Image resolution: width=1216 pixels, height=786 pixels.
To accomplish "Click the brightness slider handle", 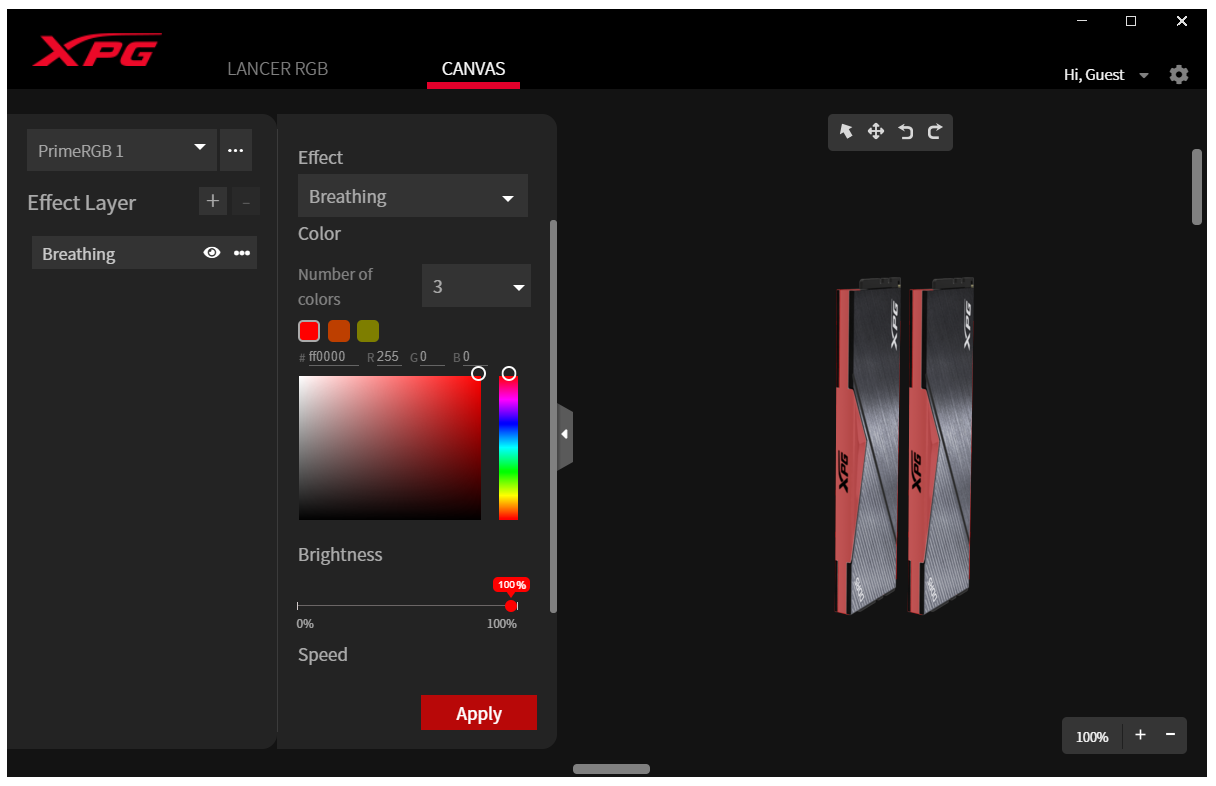I will 511,606.
